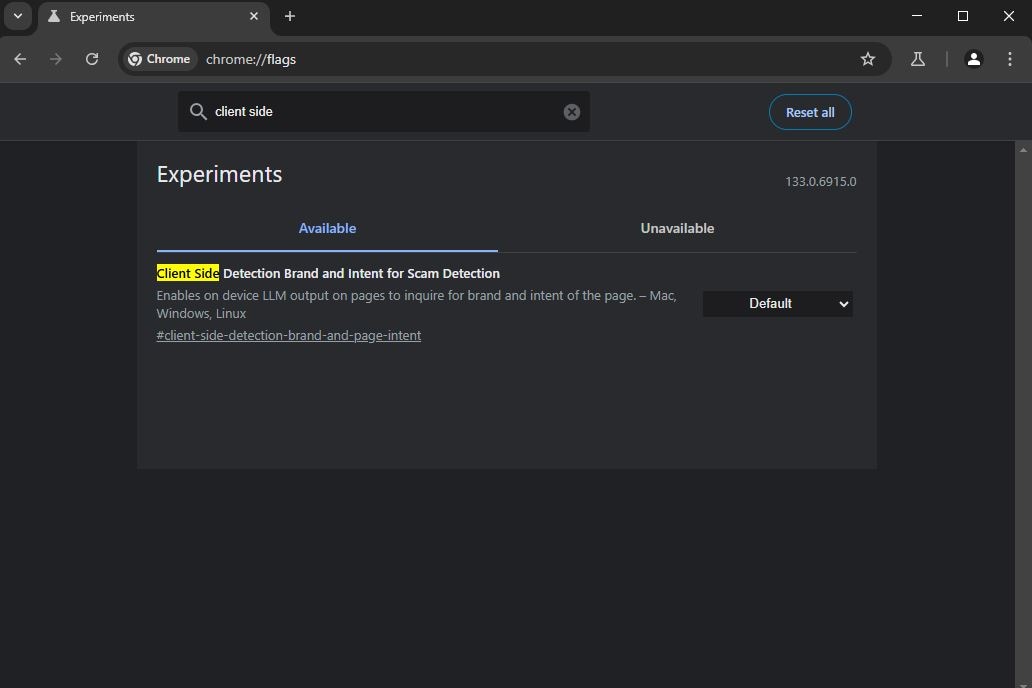
Task: Click the Back navigation arrow
Action: click(x=20, y=59)
